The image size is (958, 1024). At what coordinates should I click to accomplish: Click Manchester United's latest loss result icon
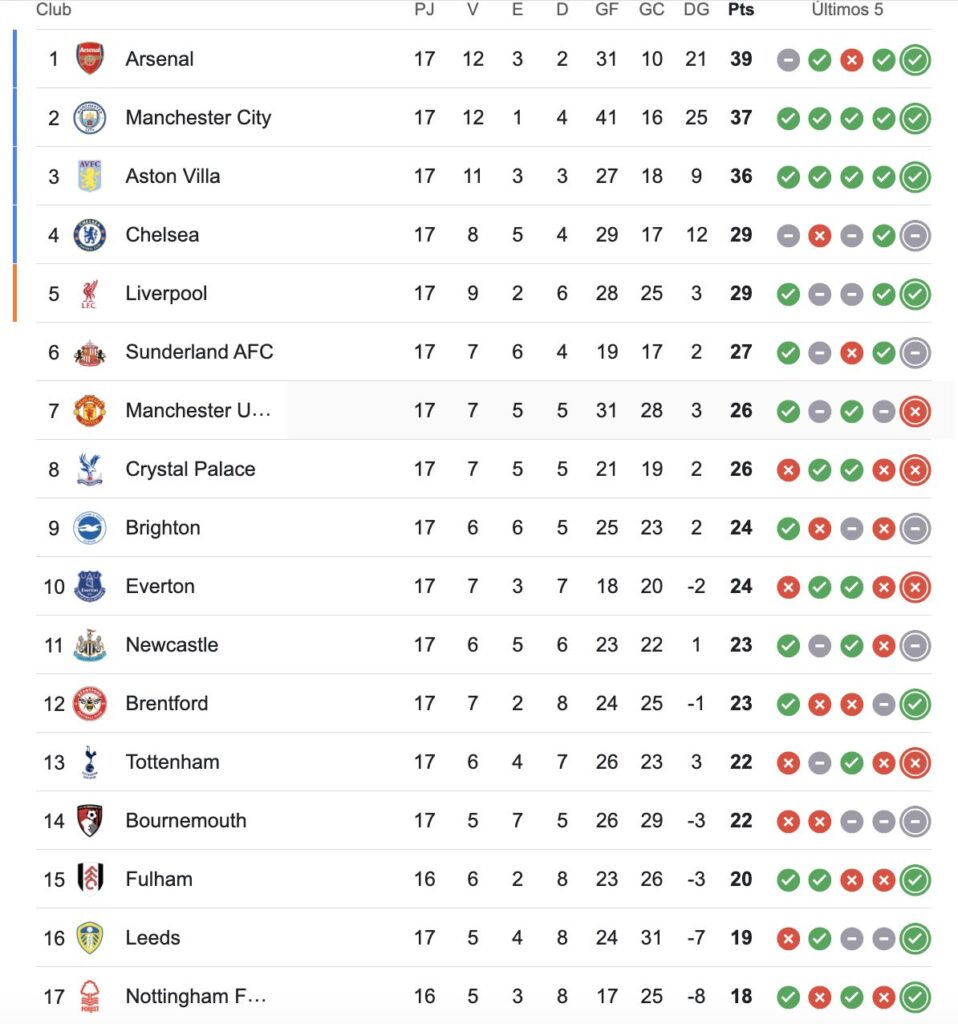[x=915, y=411]
